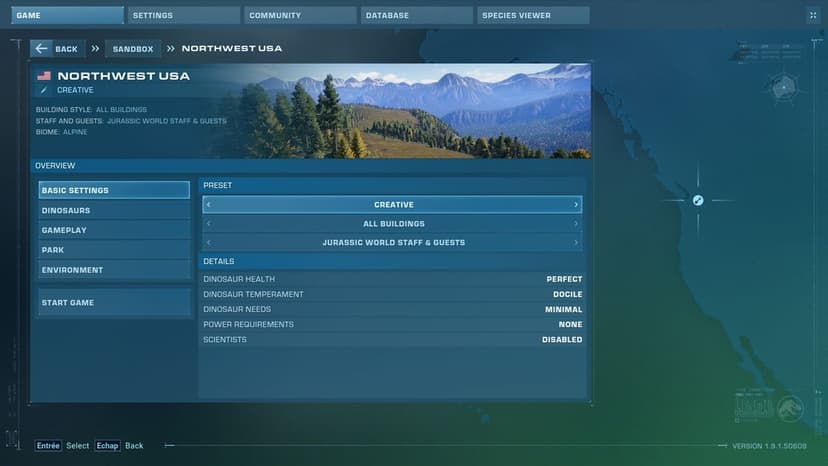Click Scientists detail row

click(x=392, y=340)
